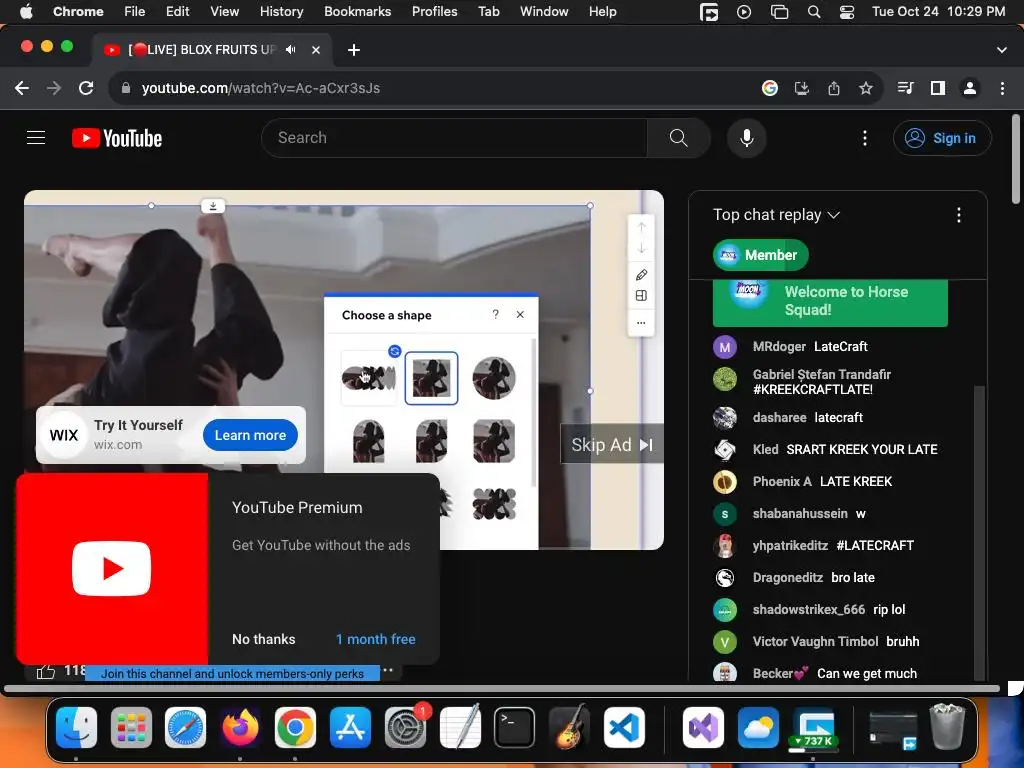The image size is (1024, 768).
Task: Open the Window menu
Action: [x=544, y=12]
